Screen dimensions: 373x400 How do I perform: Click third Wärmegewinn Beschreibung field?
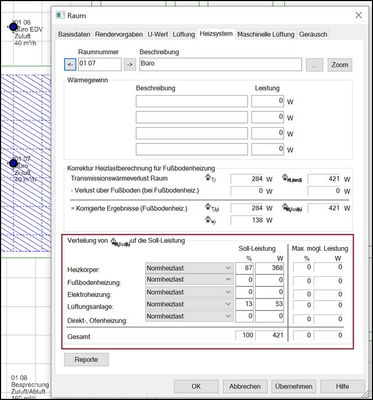(x=192, y=133)
